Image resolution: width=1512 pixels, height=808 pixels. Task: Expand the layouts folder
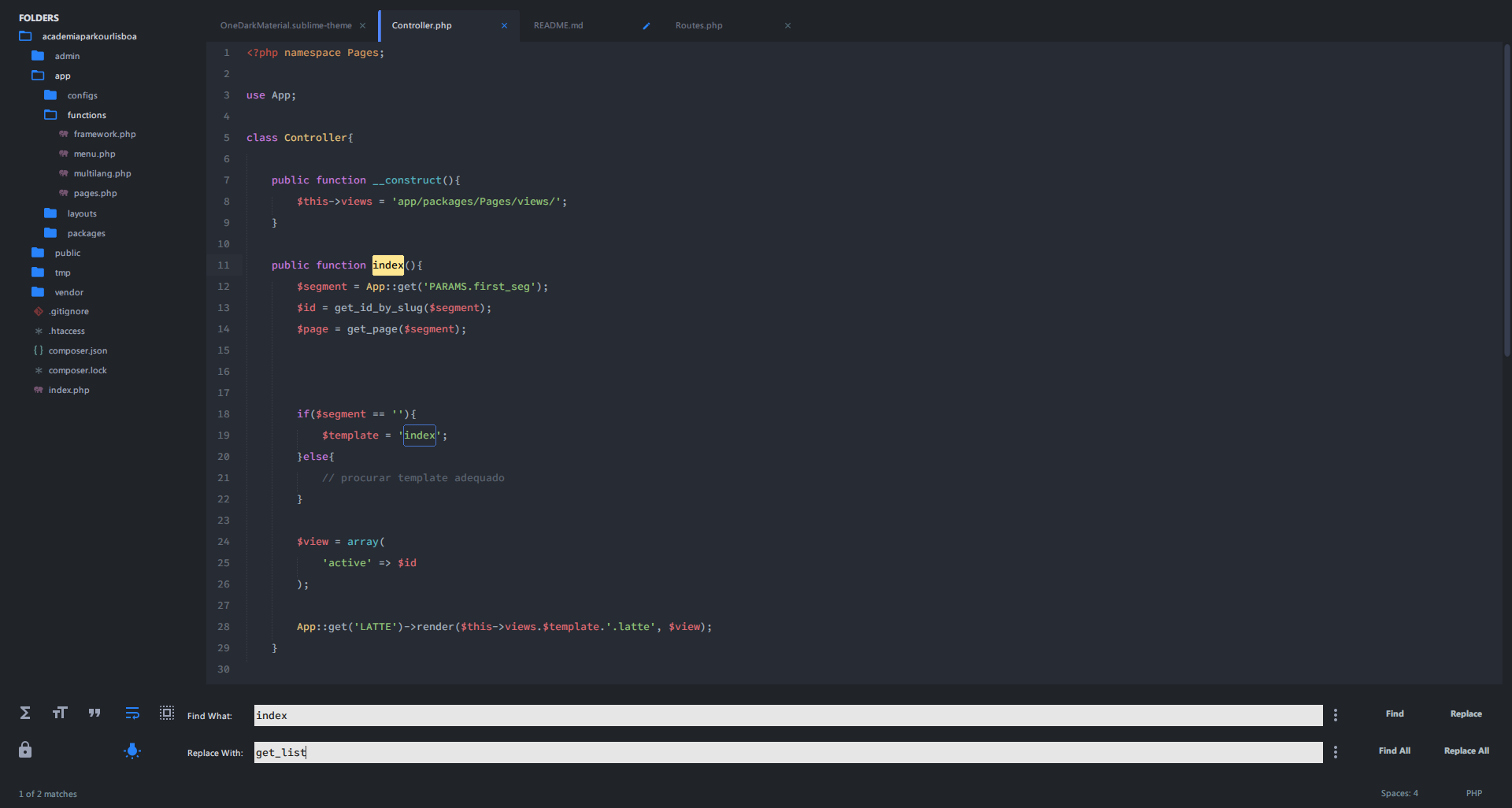[50, 213]
